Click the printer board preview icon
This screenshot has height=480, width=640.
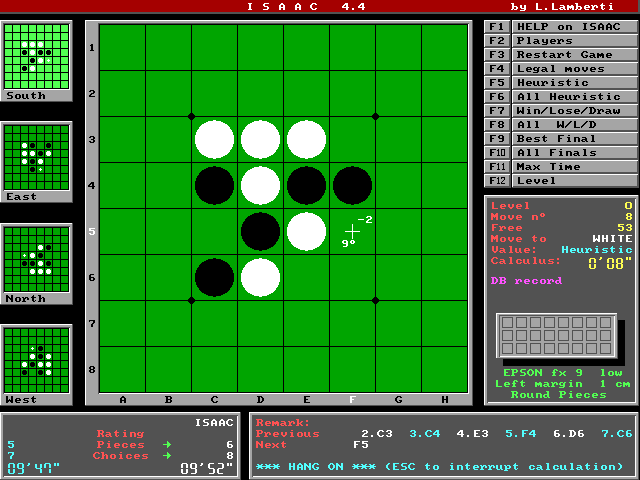click(556, 337)
